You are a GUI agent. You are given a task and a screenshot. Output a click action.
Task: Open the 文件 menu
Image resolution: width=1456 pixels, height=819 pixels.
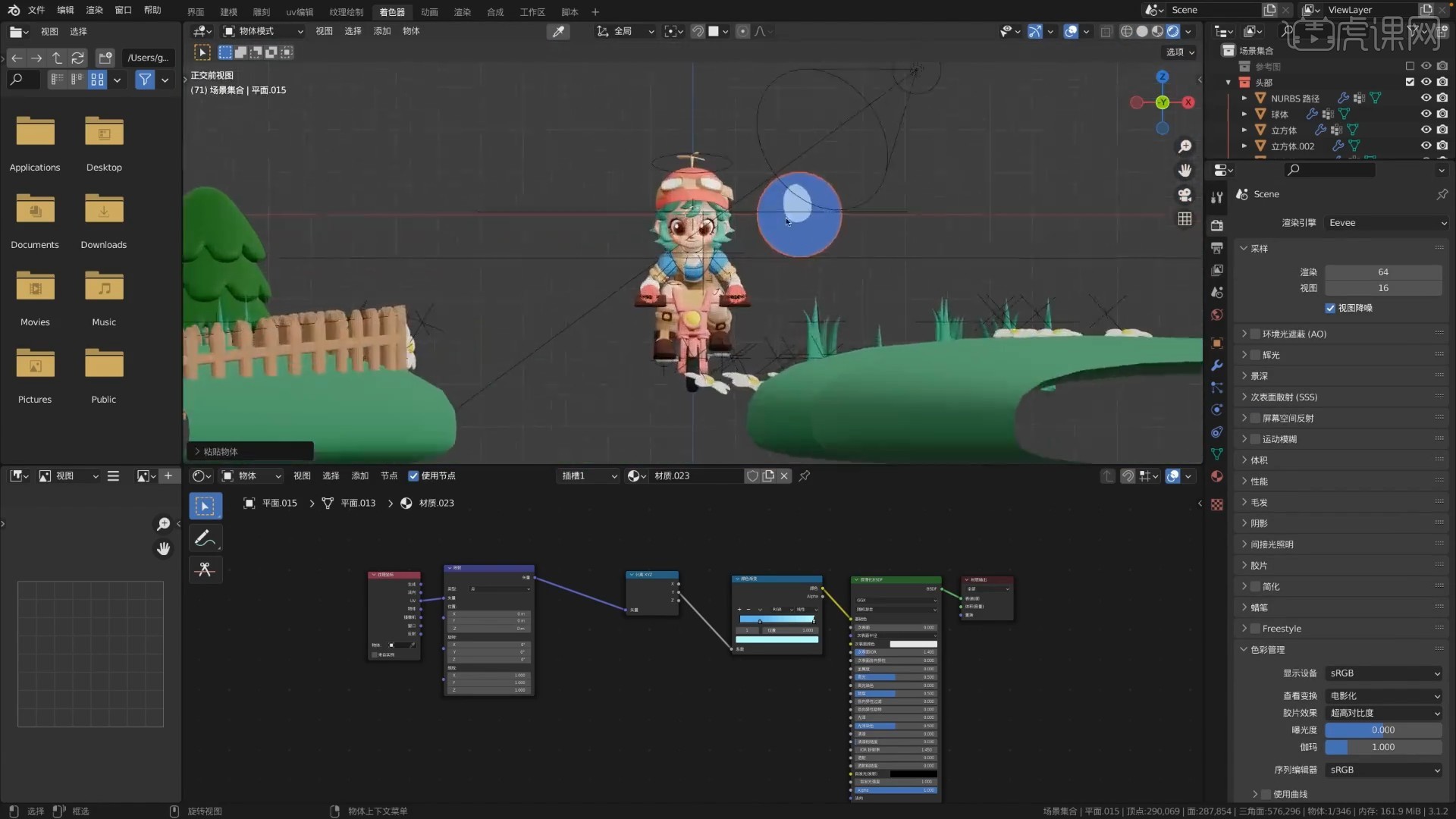pyautogui.click(x=36, y=10)
